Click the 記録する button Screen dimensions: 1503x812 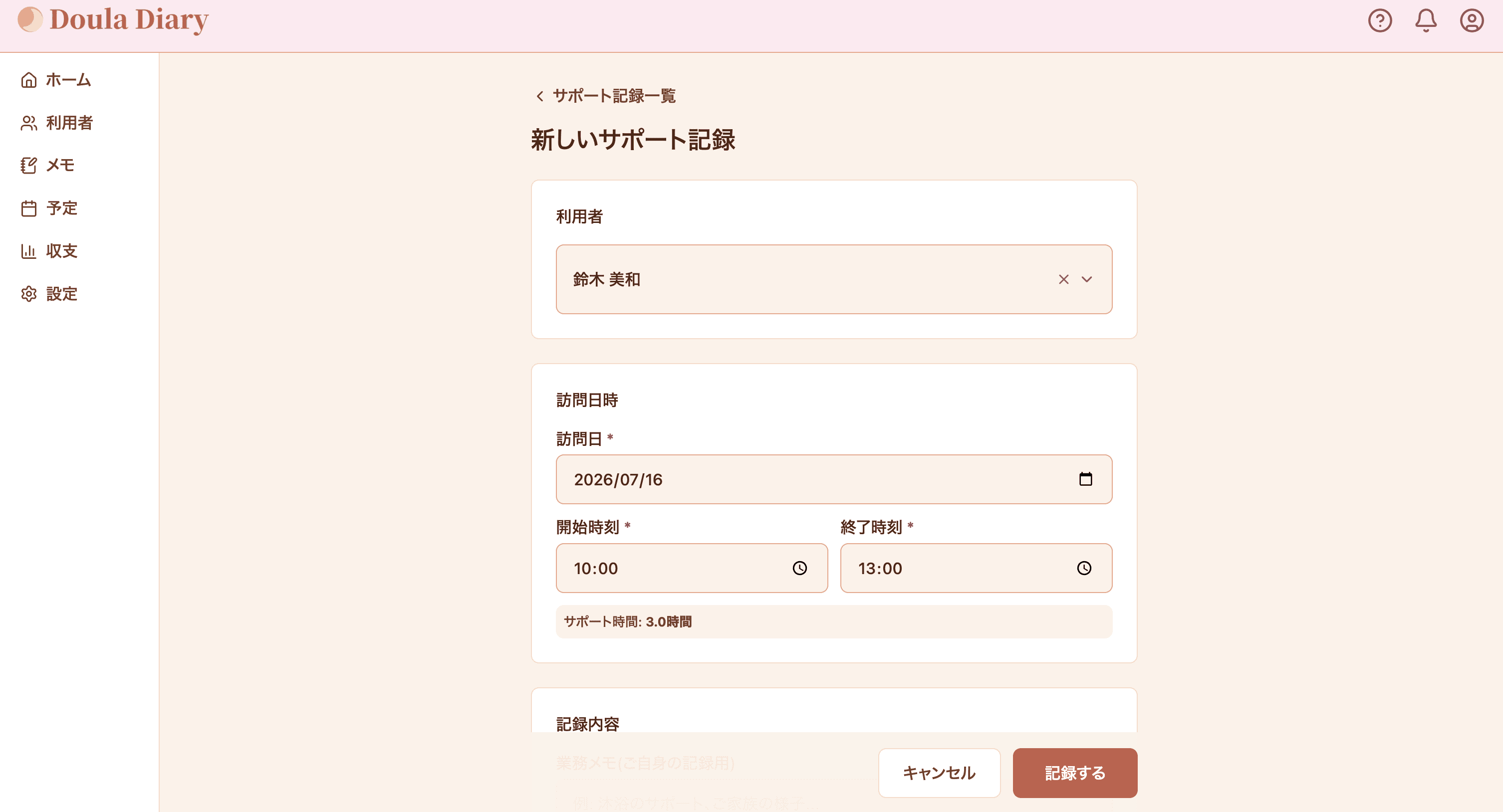[1075, 773]
